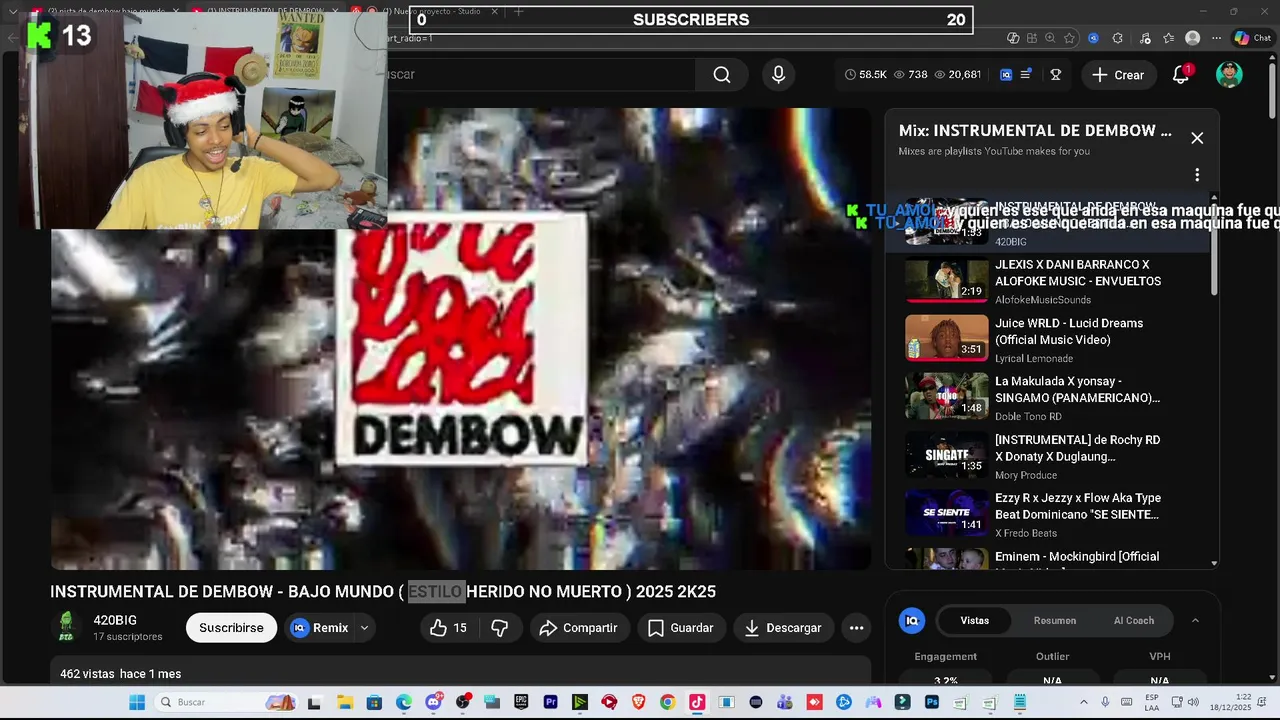Open the browser profile icon

[1192, 38]
